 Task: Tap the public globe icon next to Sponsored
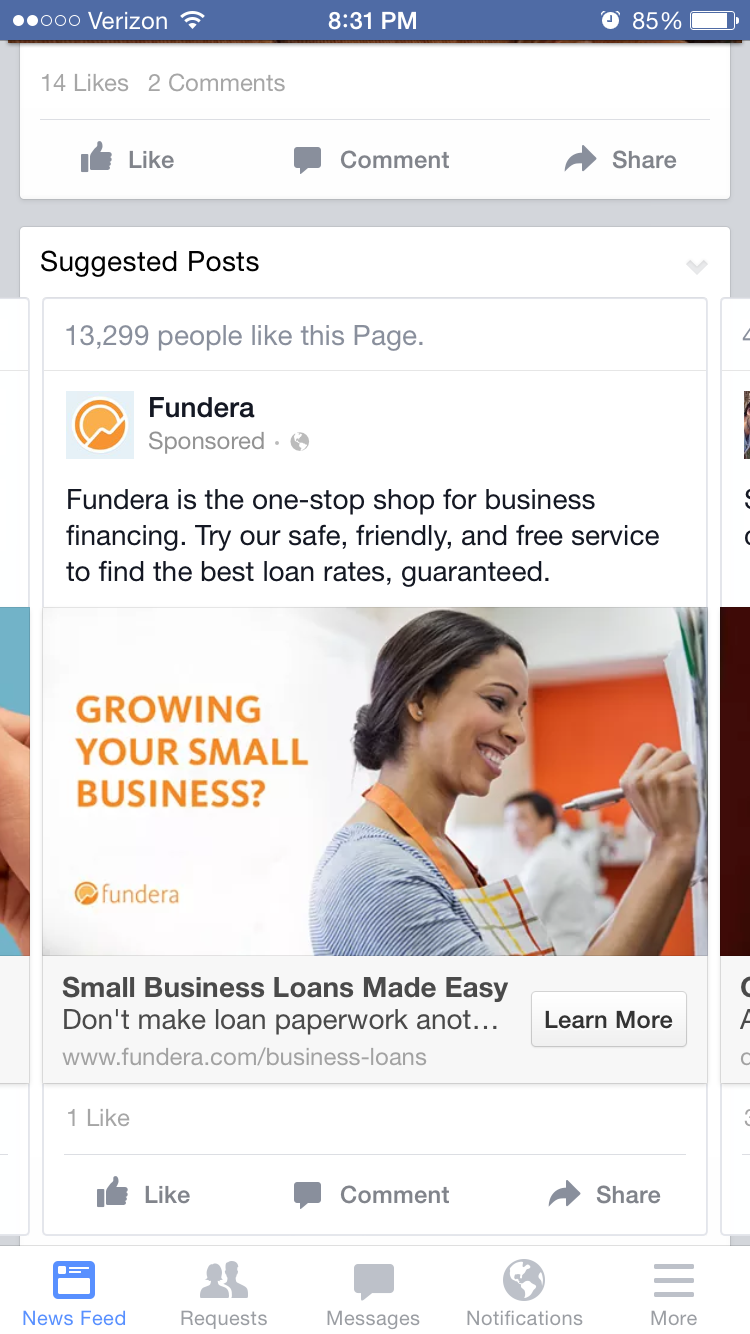click(299, 441)
